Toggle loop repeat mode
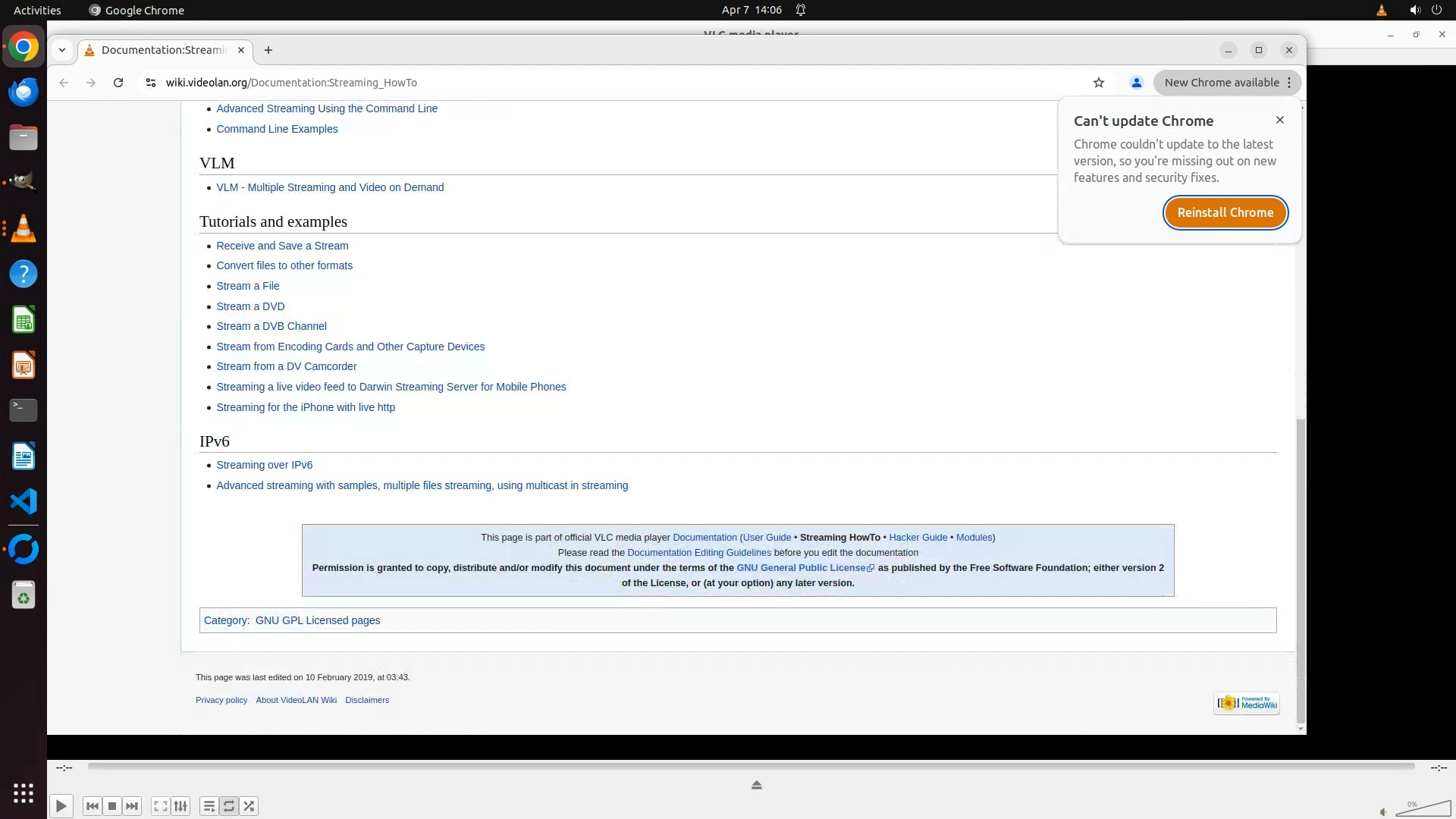1456x819 pixels. [229, 806]
